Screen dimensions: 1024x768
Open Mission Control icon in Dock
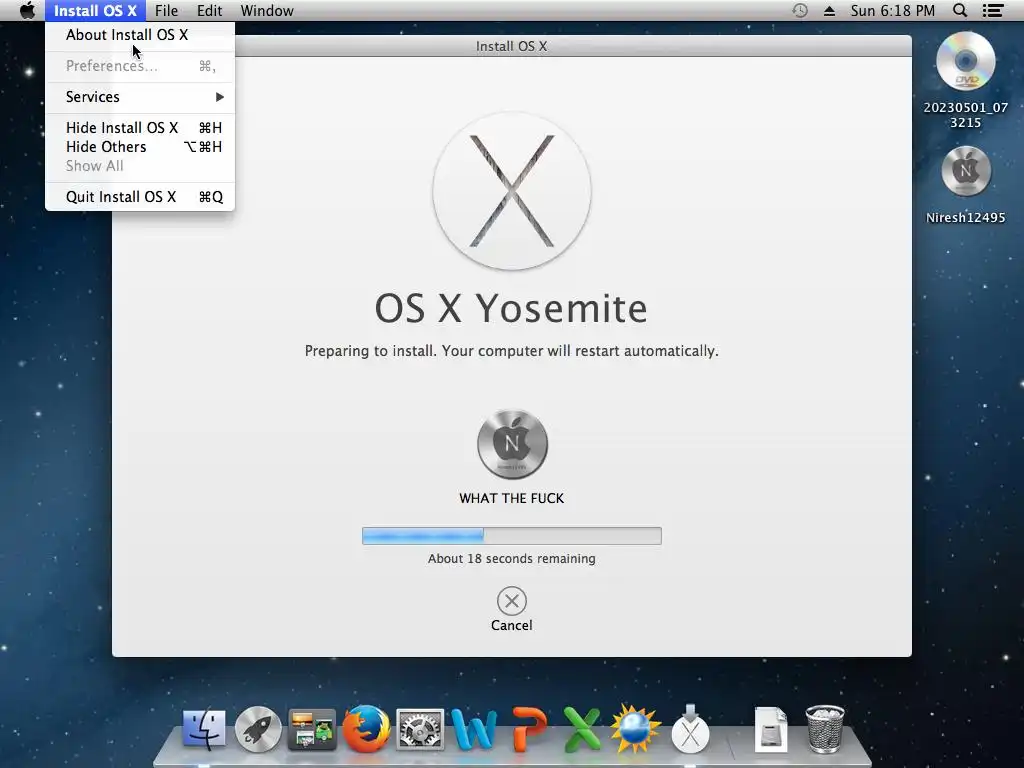tap(312, 729)
